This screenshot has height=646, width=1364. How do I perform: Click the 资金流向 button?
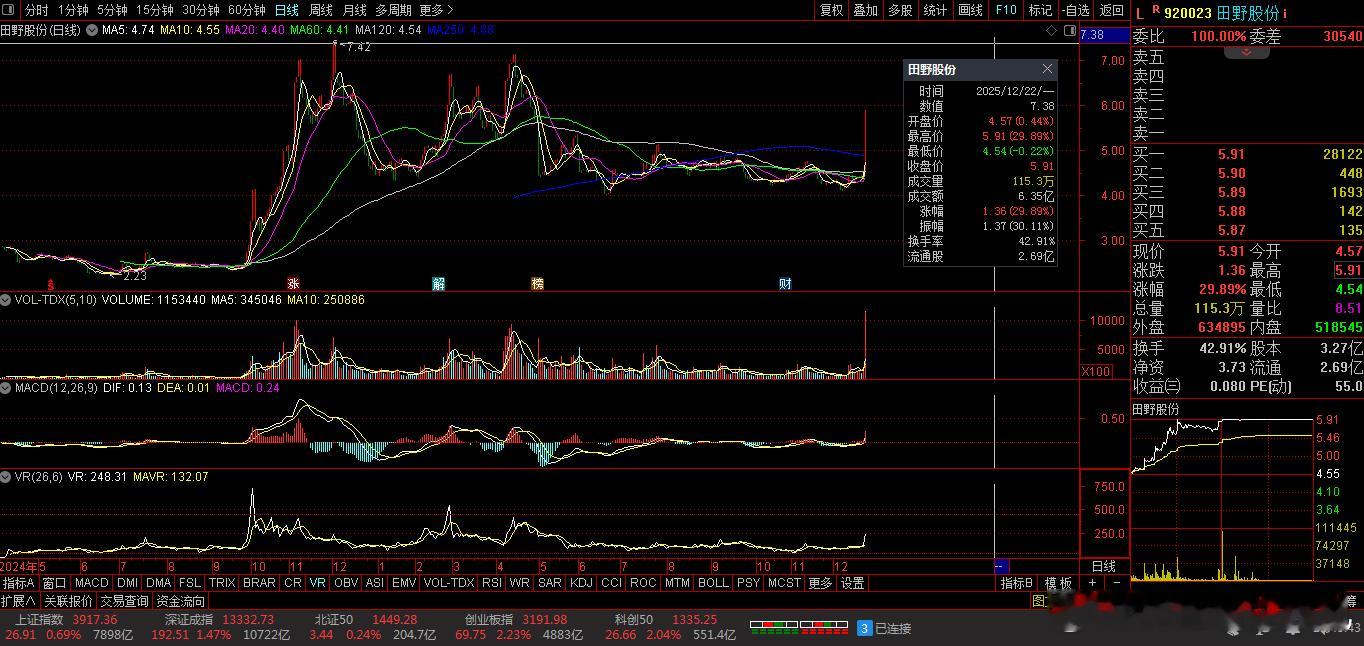[181, 601]
